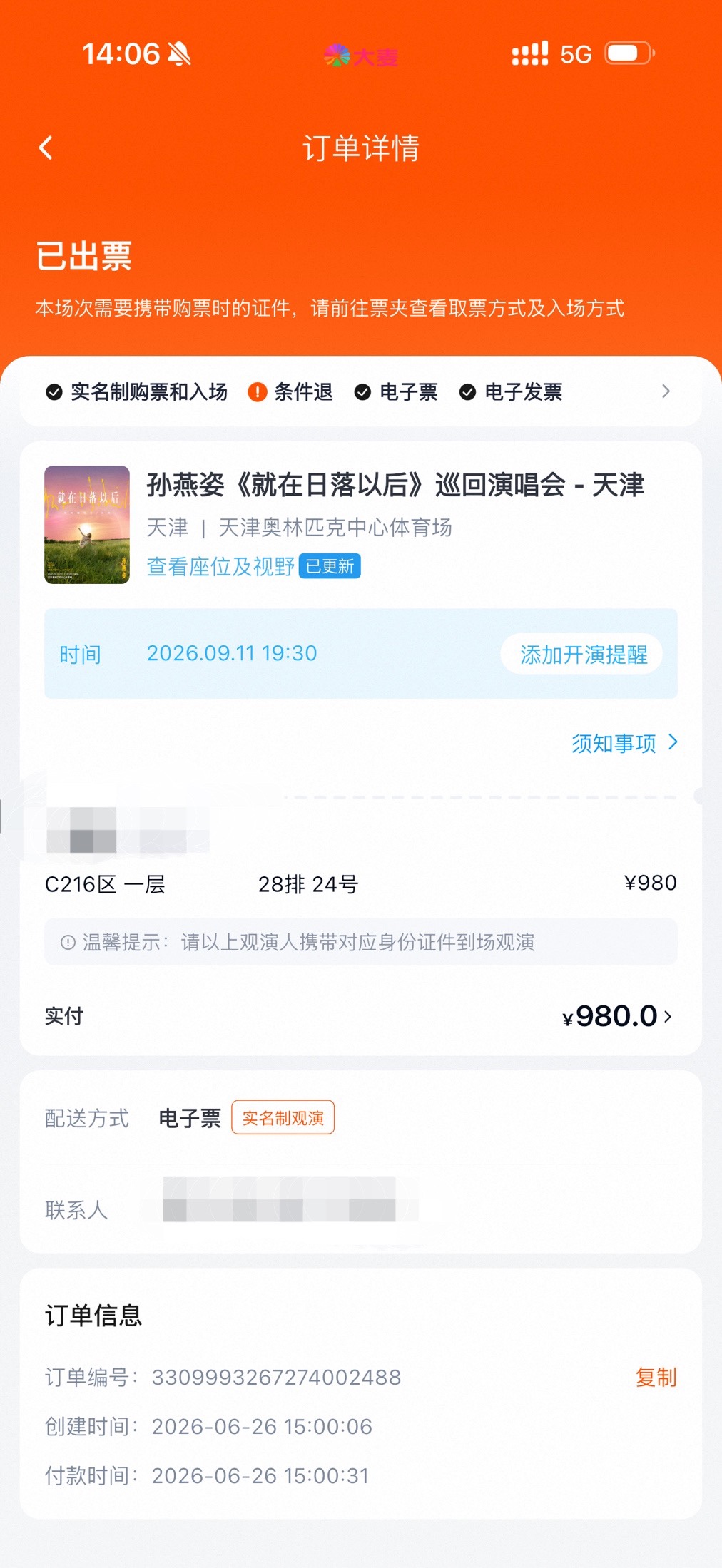Tap 添加开演提醒 button
The width and height of the screenshot is (722, 1568).
coord(582,654)
